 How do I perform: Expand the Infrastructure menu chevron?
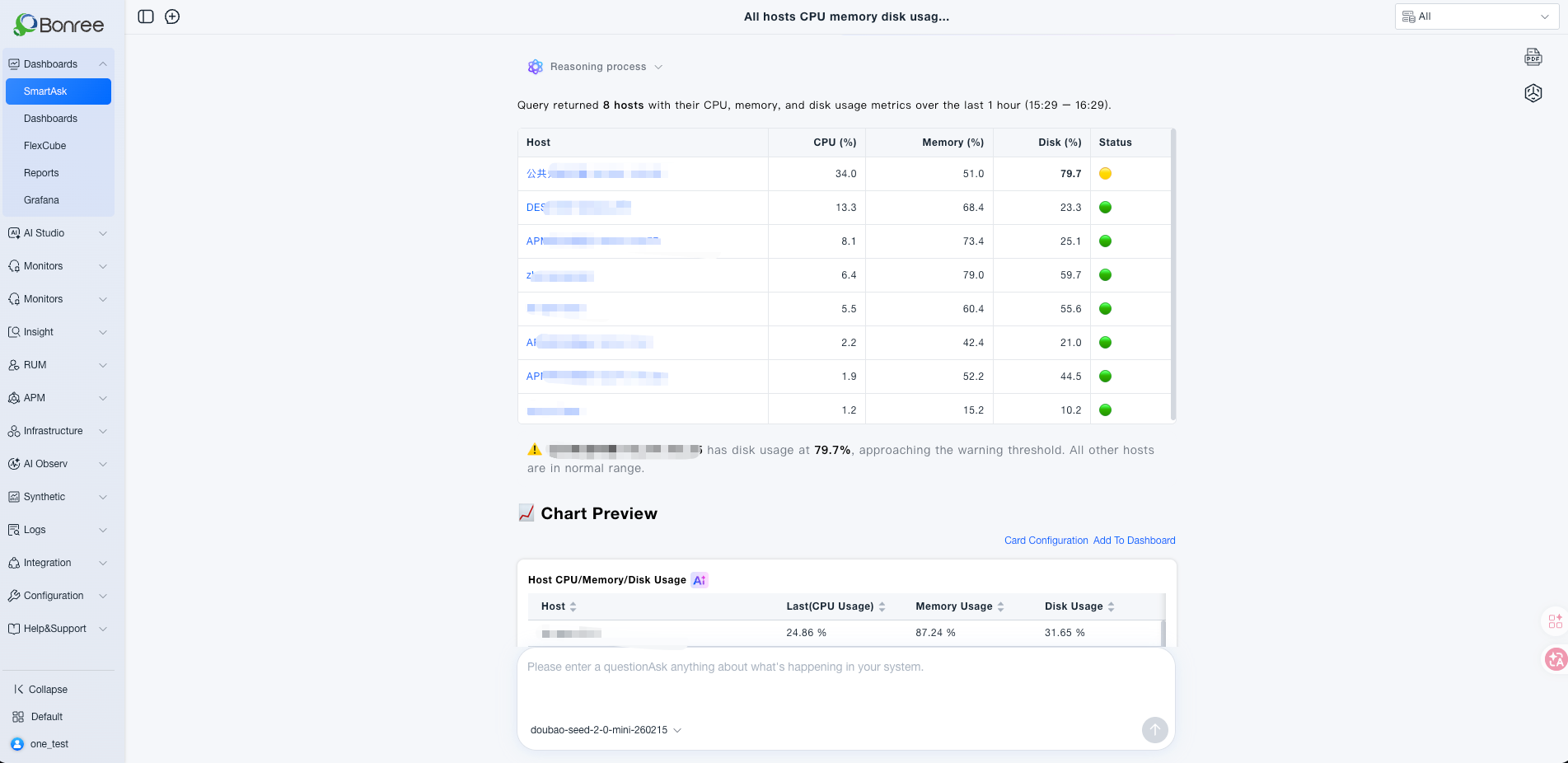pyautogui.click(x=103, y=431)
